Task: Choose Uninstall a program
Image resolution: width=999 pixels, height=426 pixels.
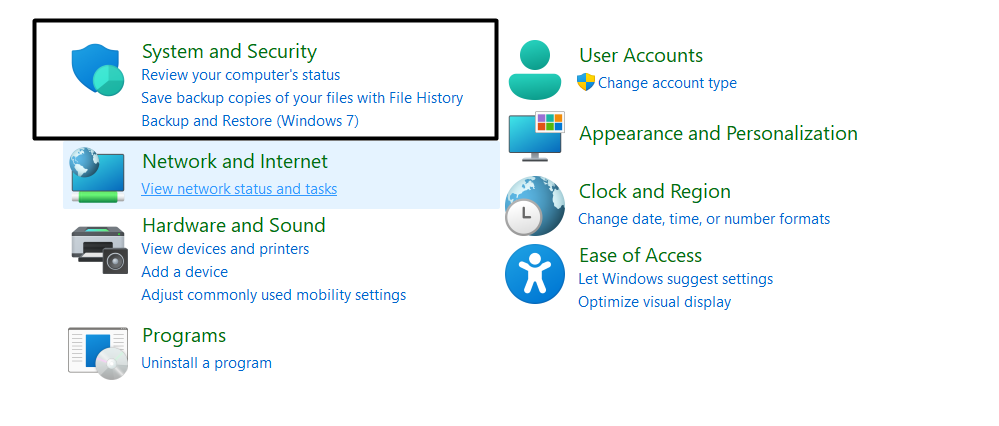Action: click(x=206, y=363)
